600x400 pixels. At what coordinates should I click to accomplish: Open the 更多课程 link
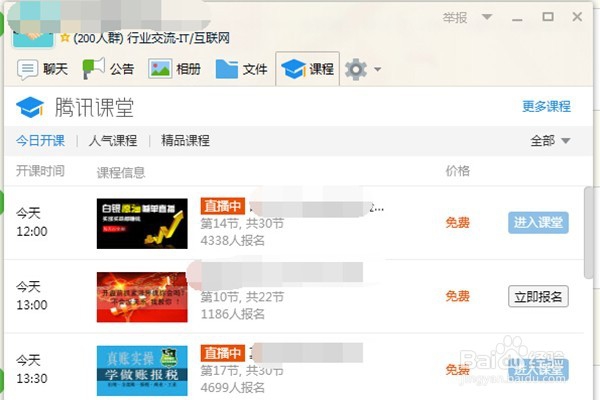point(546,106)
